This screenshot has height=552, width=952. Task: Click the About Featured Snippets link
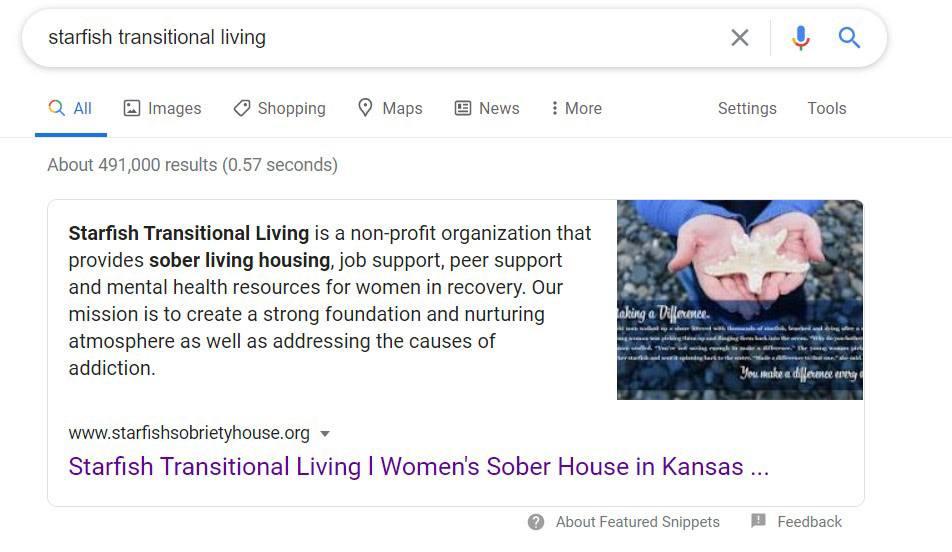coord(638,522)
